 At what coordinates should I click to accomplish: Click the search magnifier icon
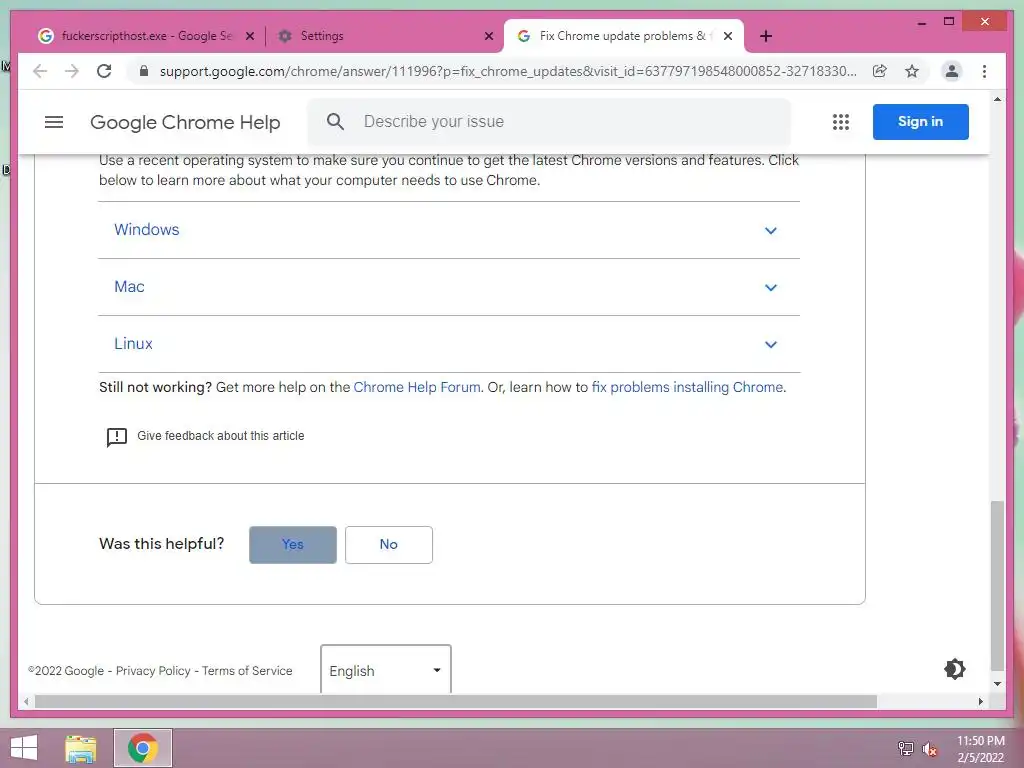coord(335,121)
